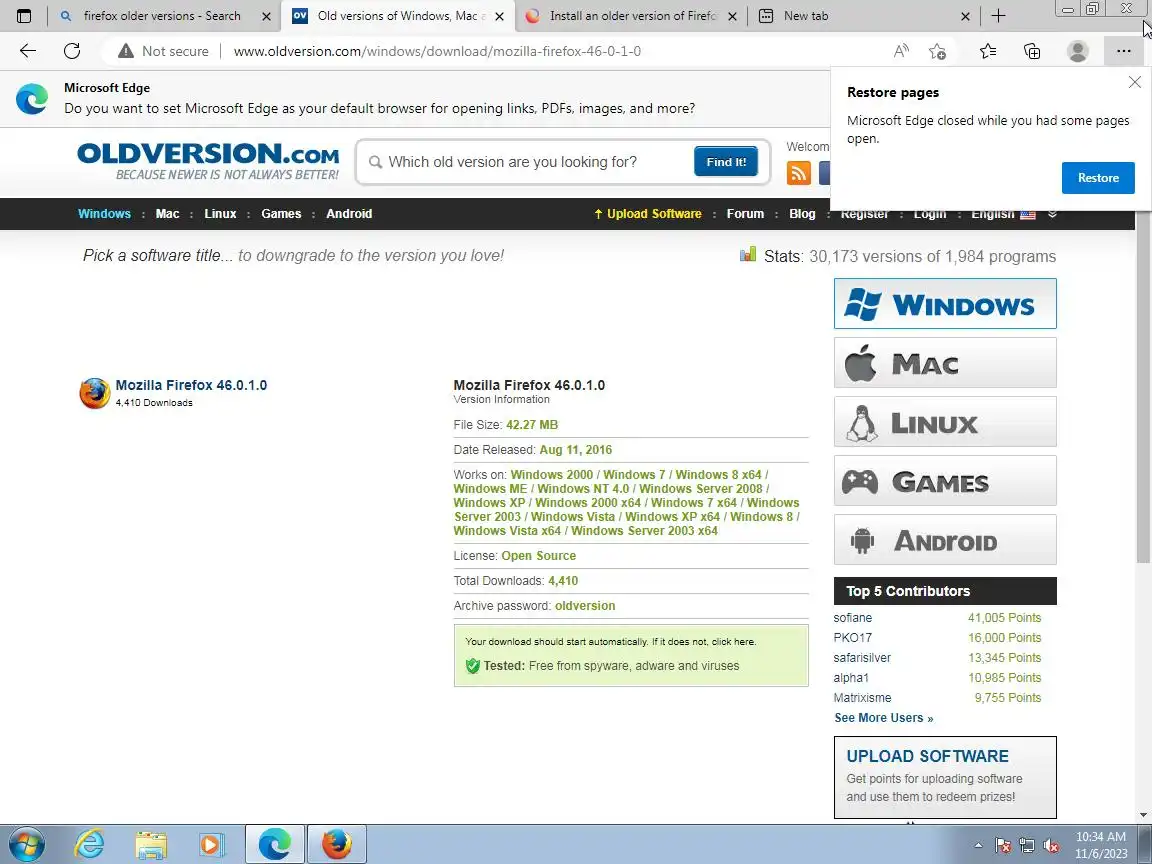
Task: Open Edge Settings and more menu
Action: 1123,51
